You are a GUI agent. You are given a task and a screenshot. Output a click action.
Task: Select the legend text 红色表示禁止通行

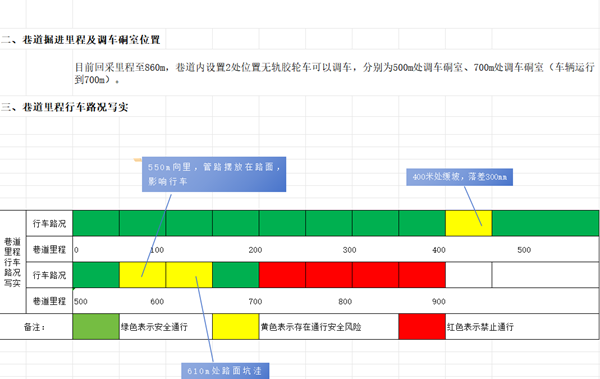(x=480, y=327)
